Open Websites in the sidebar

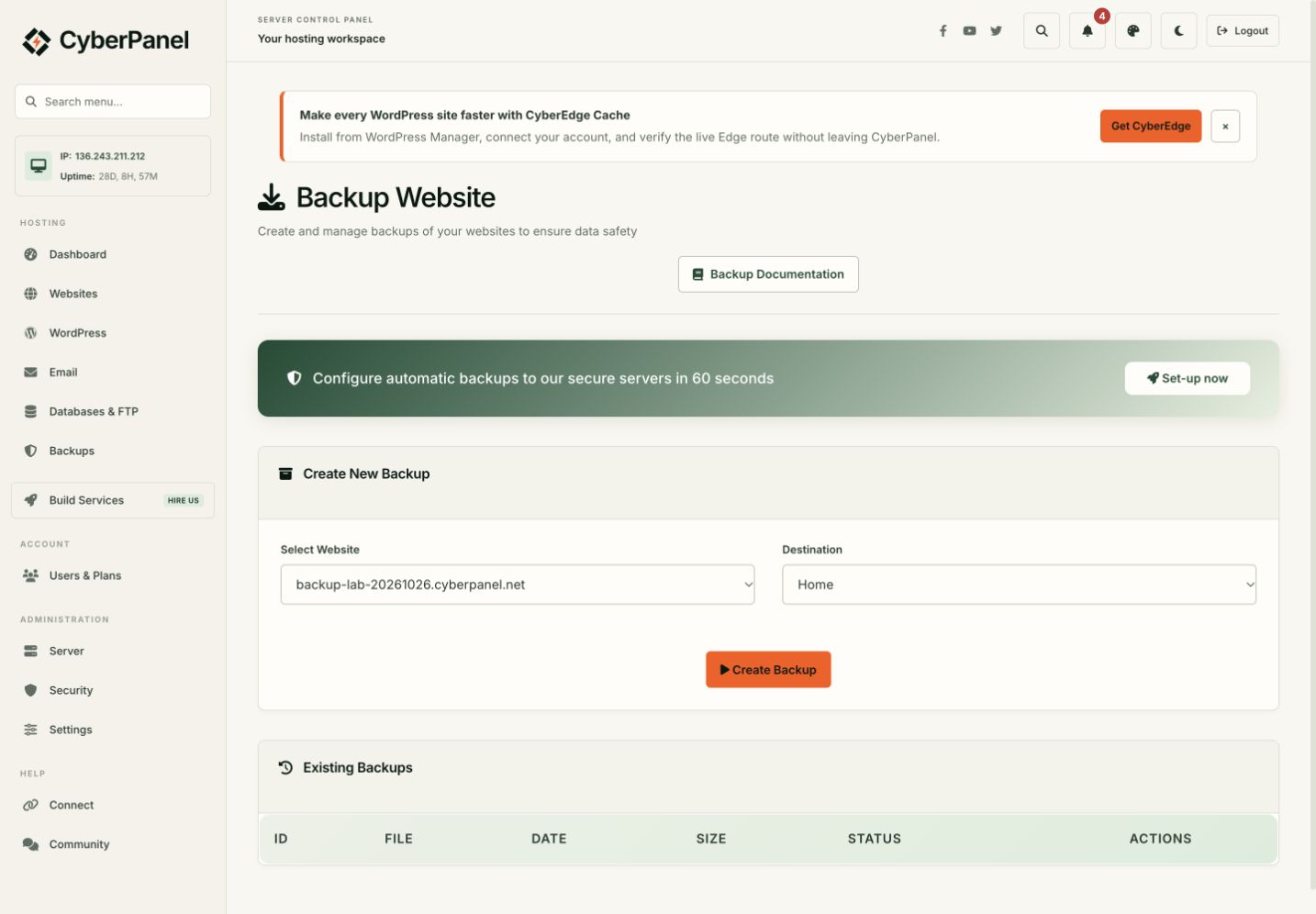pyautogui.click(x=113, y=294)
